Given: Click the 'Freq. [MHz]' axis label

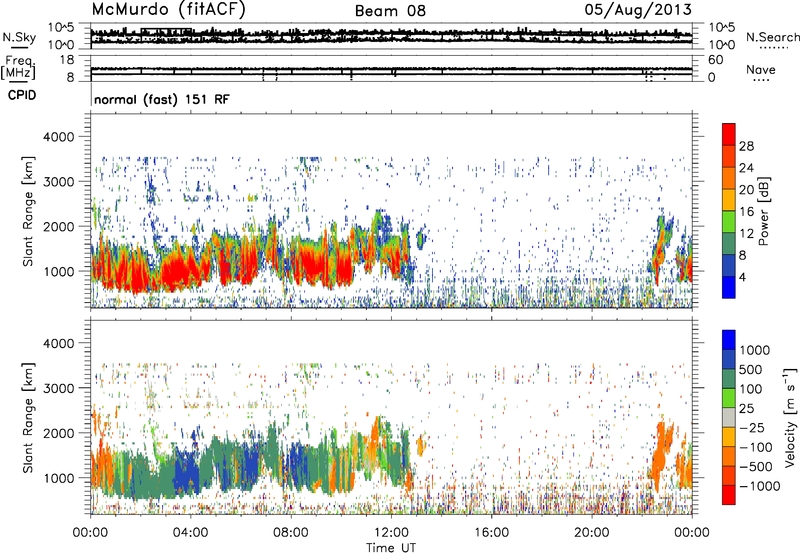Looking at the screenshot, I should (18, 68).
